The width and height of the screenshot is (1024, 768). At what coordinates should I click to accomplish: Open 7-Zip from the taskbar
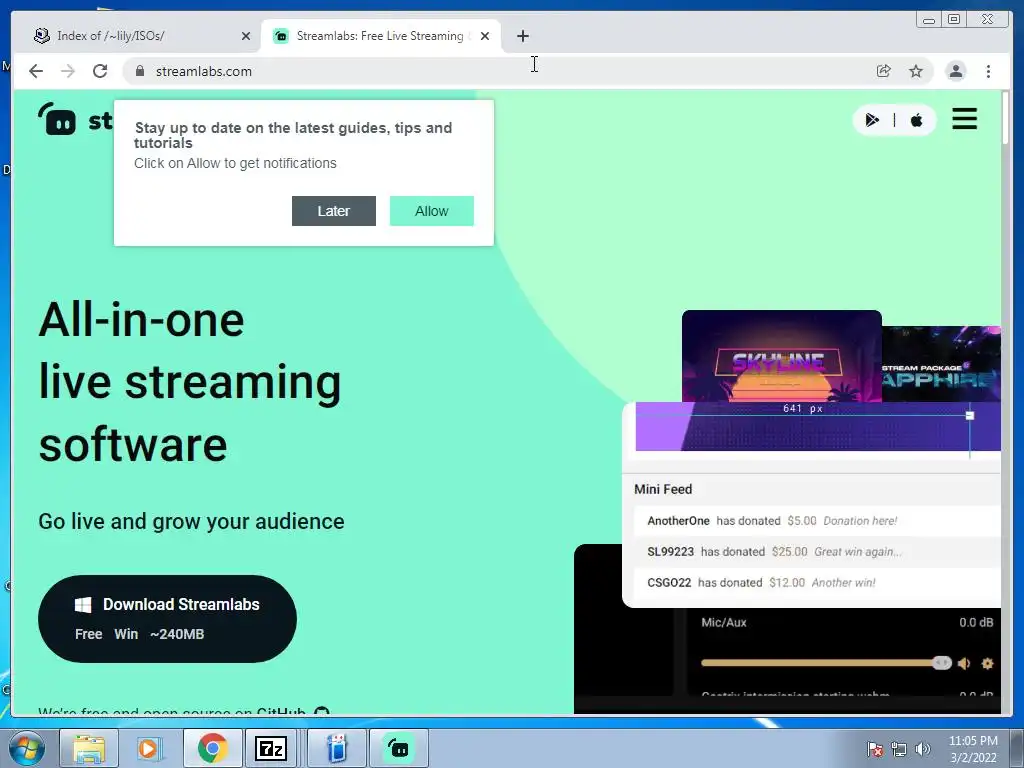pos(271,748)
